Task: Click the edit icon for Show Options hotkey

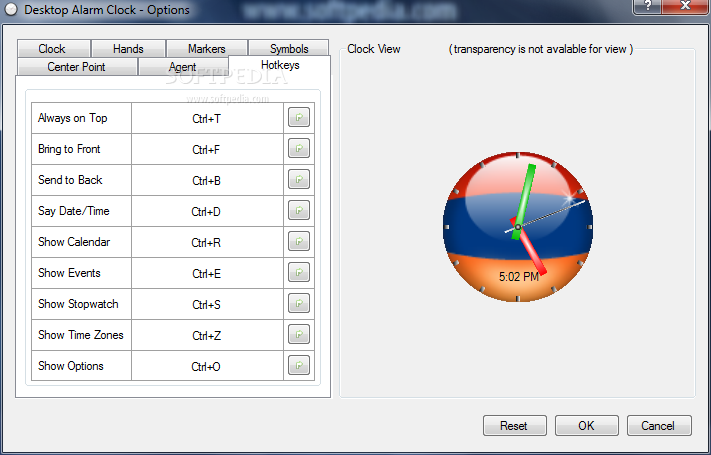Action: [x=299, y=365]
